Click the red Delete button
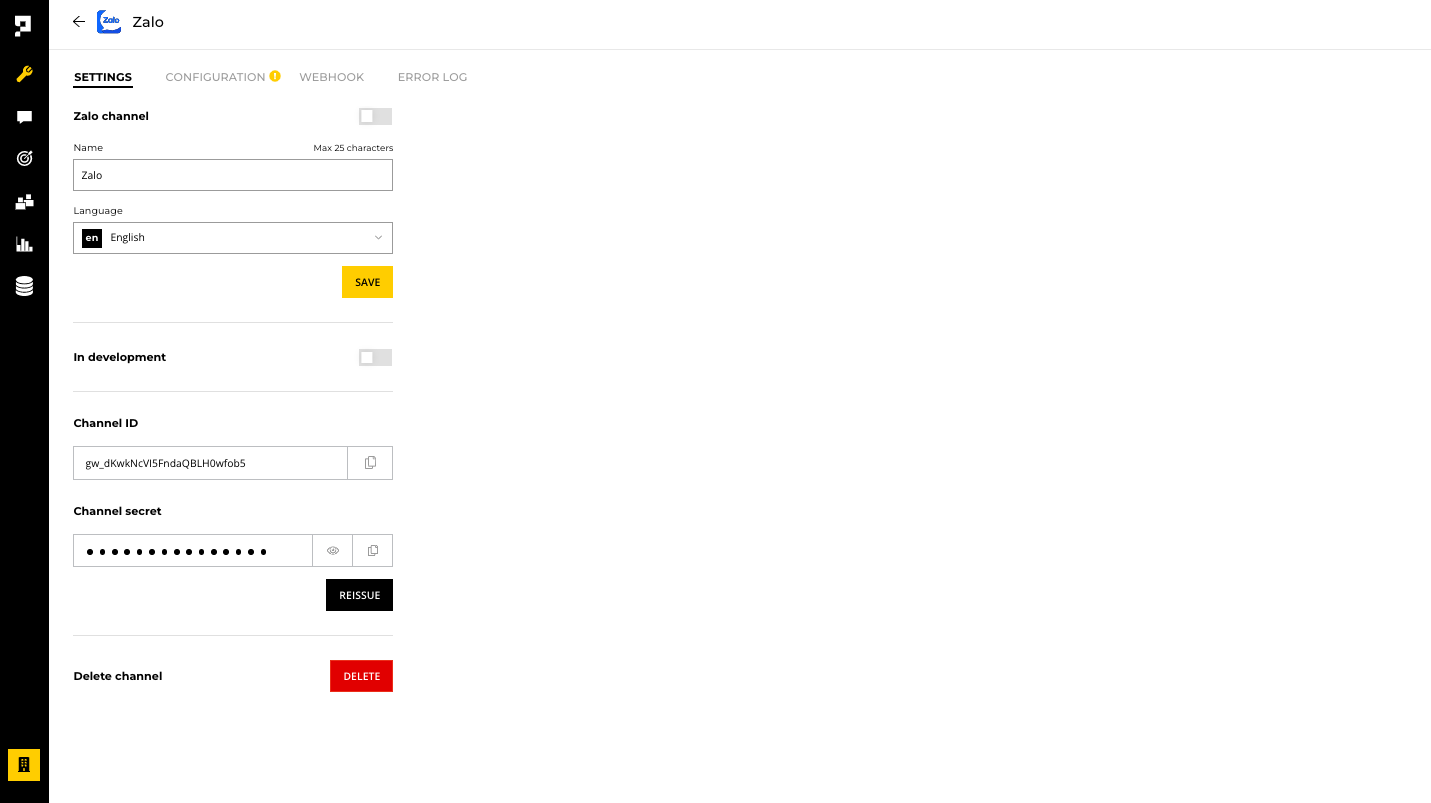 click(361, 676)
